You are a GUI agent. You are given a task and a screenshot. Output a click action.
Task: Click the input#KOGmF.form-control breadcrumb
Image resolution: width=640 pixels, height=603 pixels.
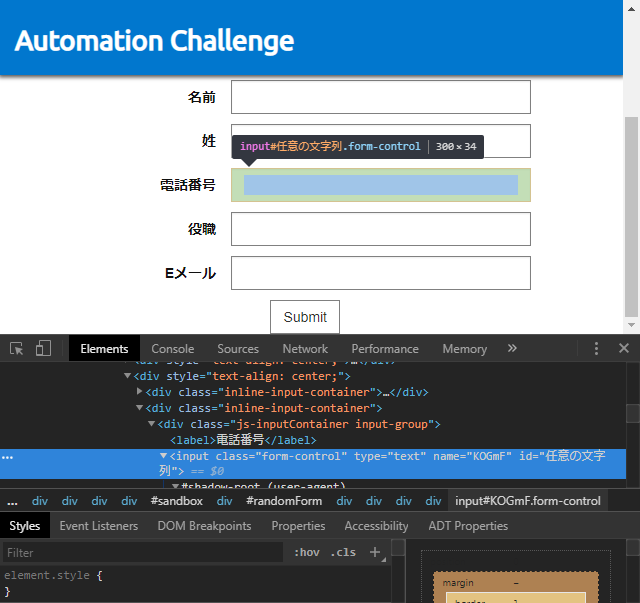click(x=528, y=501)
